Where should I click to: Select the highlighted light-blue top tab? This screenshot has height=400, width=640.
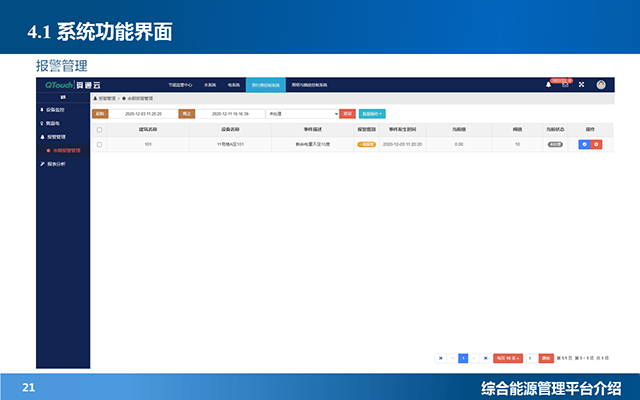click(x=266, y=85)
